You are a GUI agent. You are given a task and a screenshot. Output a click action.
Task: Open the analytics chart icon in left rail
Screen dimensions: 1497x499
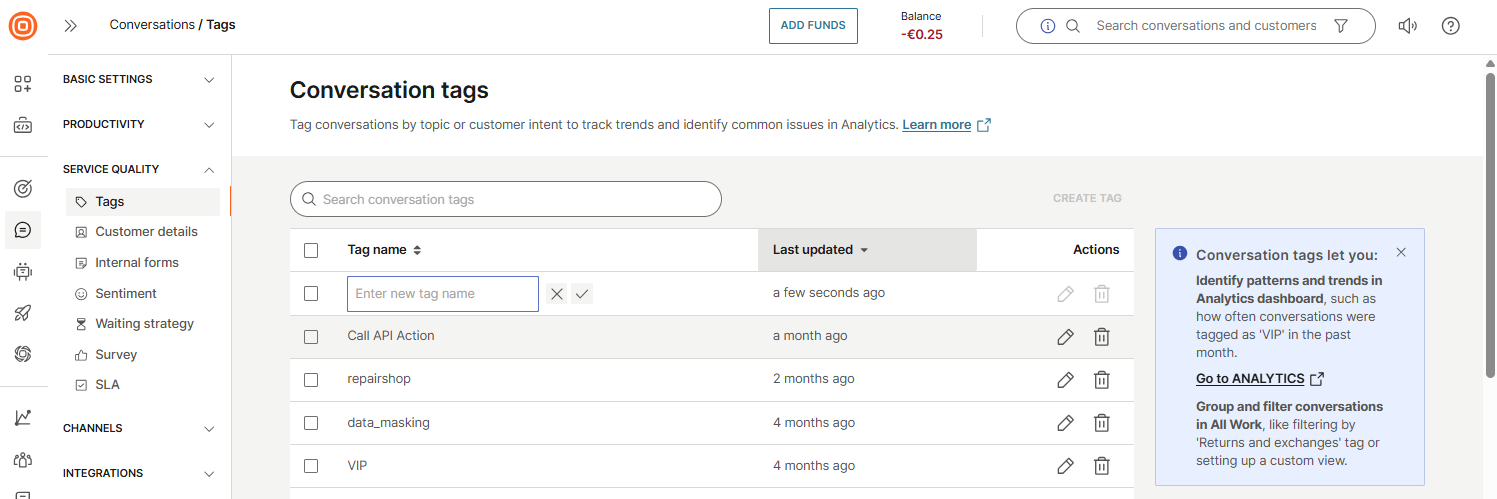tap(23, 418)
